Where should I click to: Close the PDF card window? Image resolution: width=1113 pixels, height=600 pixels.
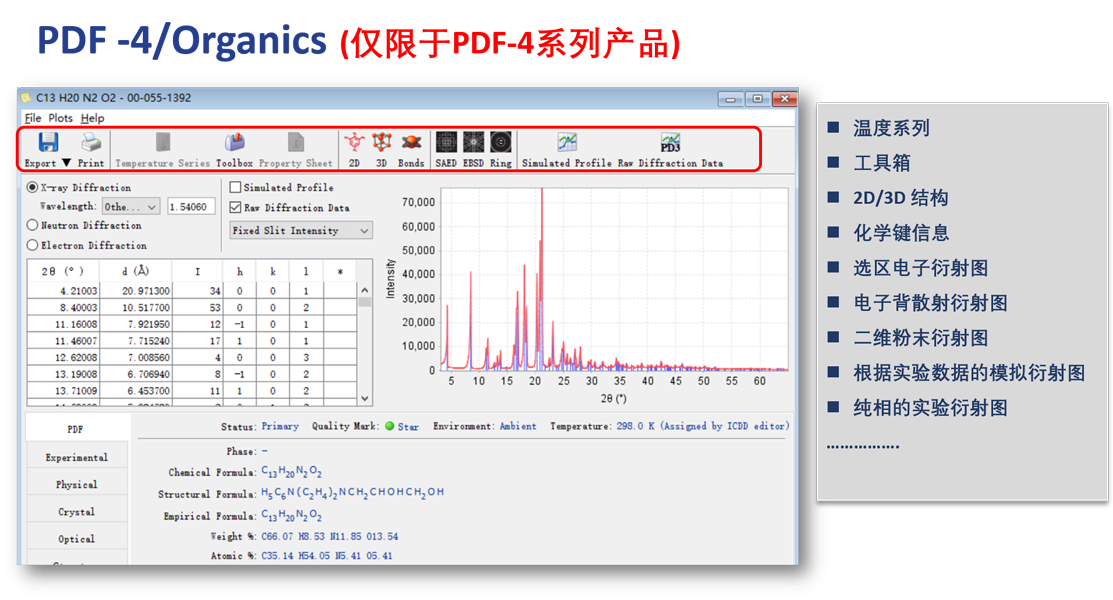click(784, 99)
